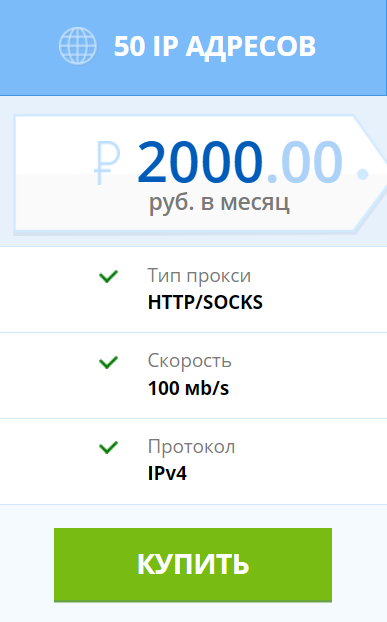Click the green Купить button
387x622 pixels.
click(x=193, y=565)
